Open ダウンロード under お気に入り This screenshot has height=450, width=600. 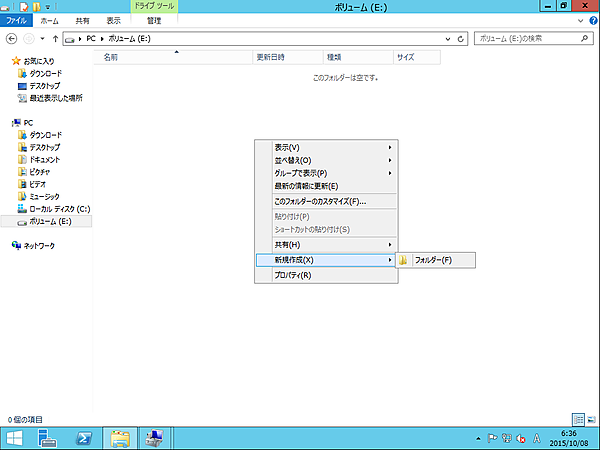[x=40, y=73]
